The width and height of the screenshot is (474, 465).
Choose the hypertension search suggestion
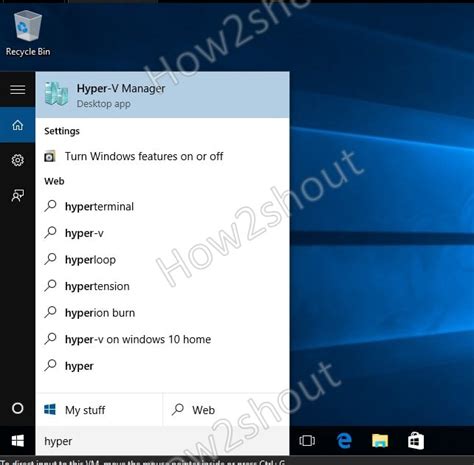[162, 286]
